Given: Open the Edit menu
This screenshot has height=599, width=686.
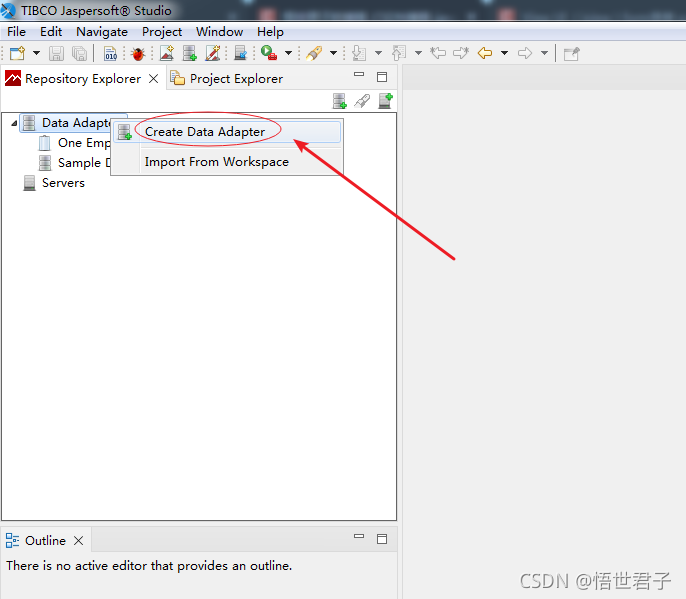Looking at the screenshot, I should pos(51,32).
